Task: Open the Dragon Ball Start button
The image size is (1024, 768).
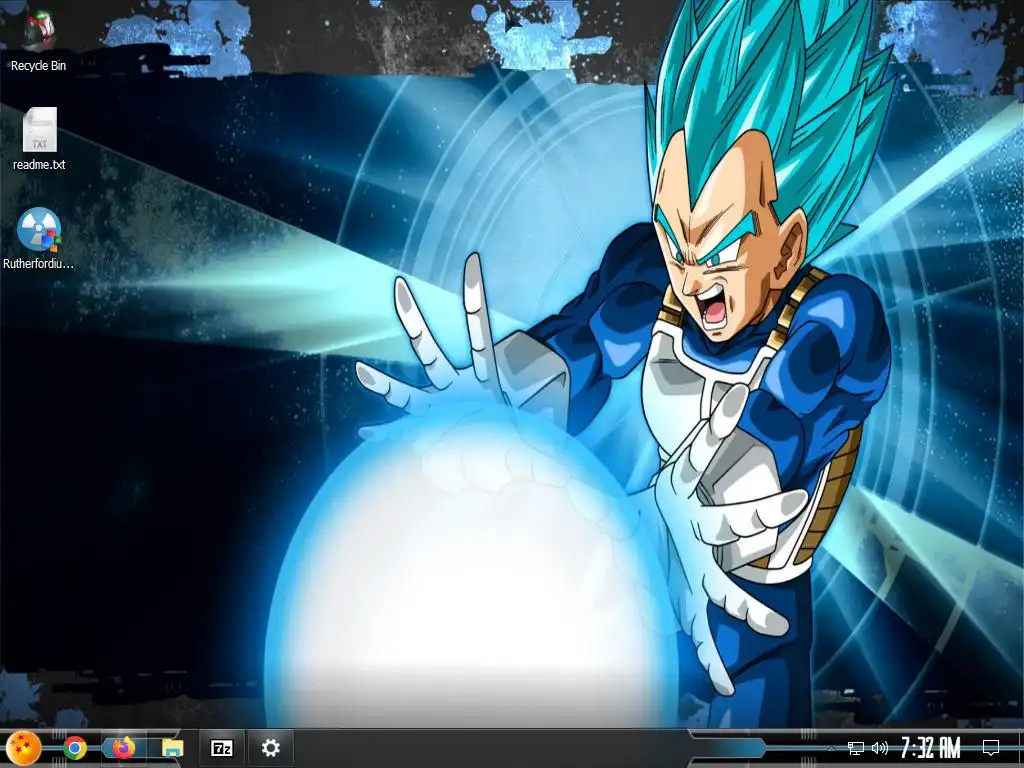Action: (x=24, y=748)
